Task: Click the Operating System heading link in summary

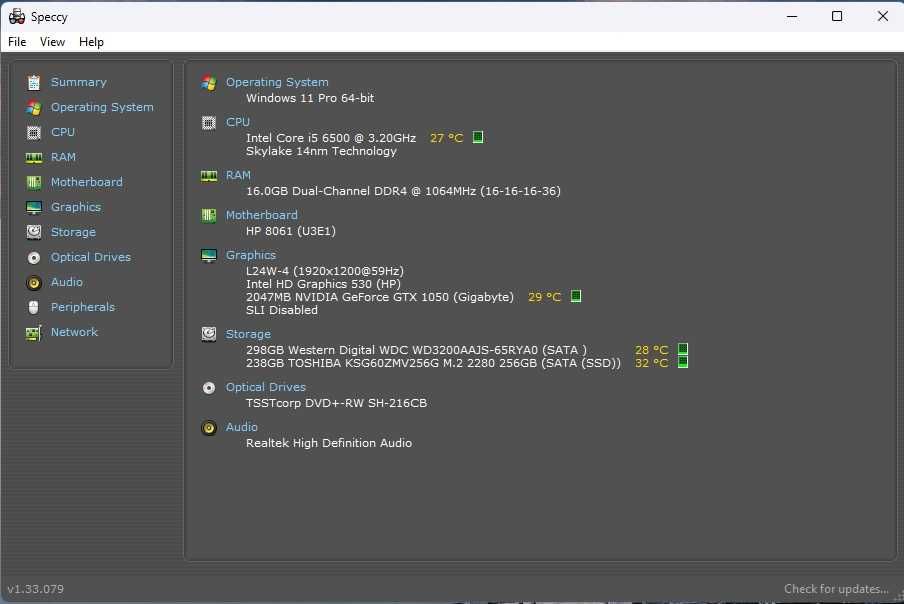Action: 277,82
